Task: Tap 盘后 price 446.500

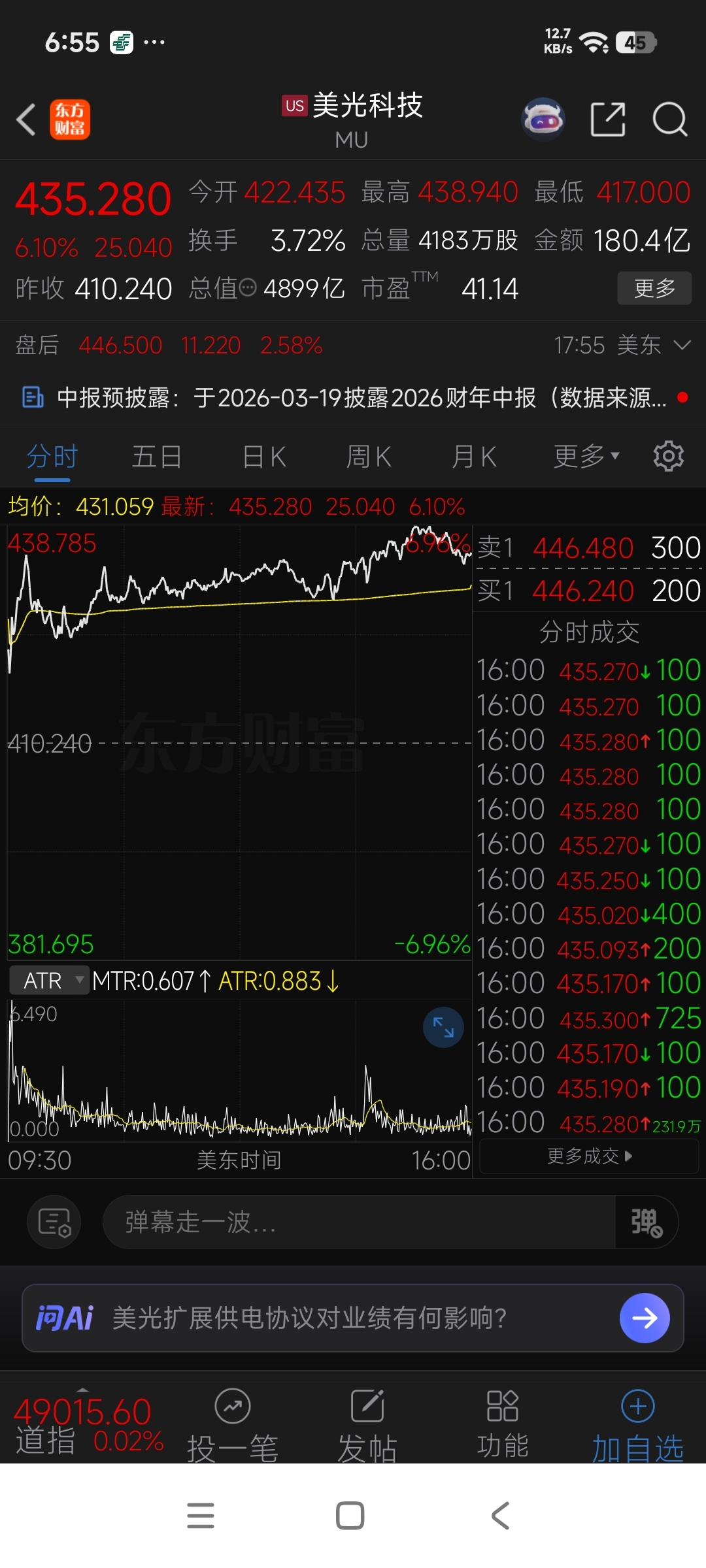Action: (x=120, y=345)
